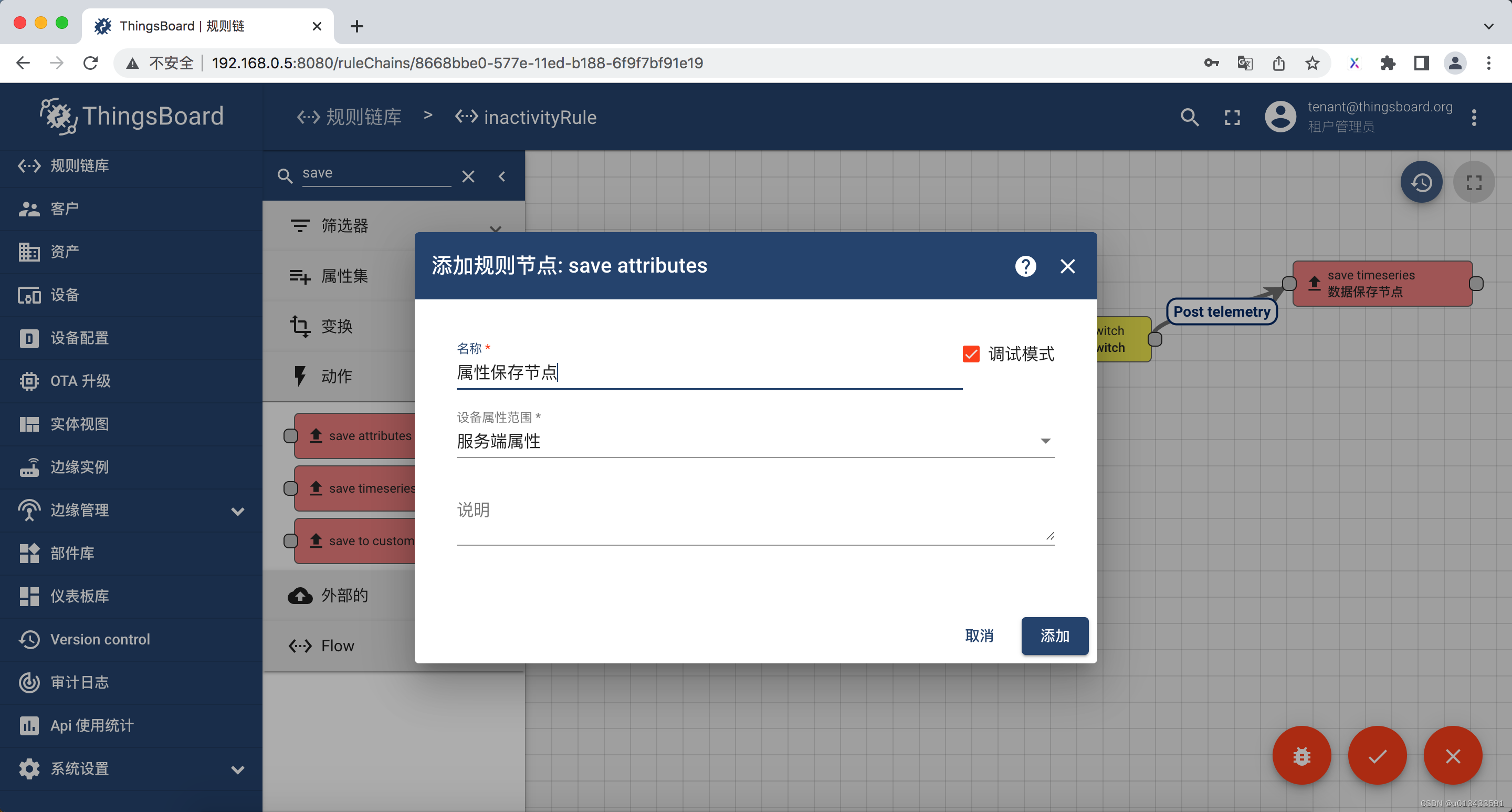
Task: Bookmark this page with the star icon
Action: coord(1312,63)
